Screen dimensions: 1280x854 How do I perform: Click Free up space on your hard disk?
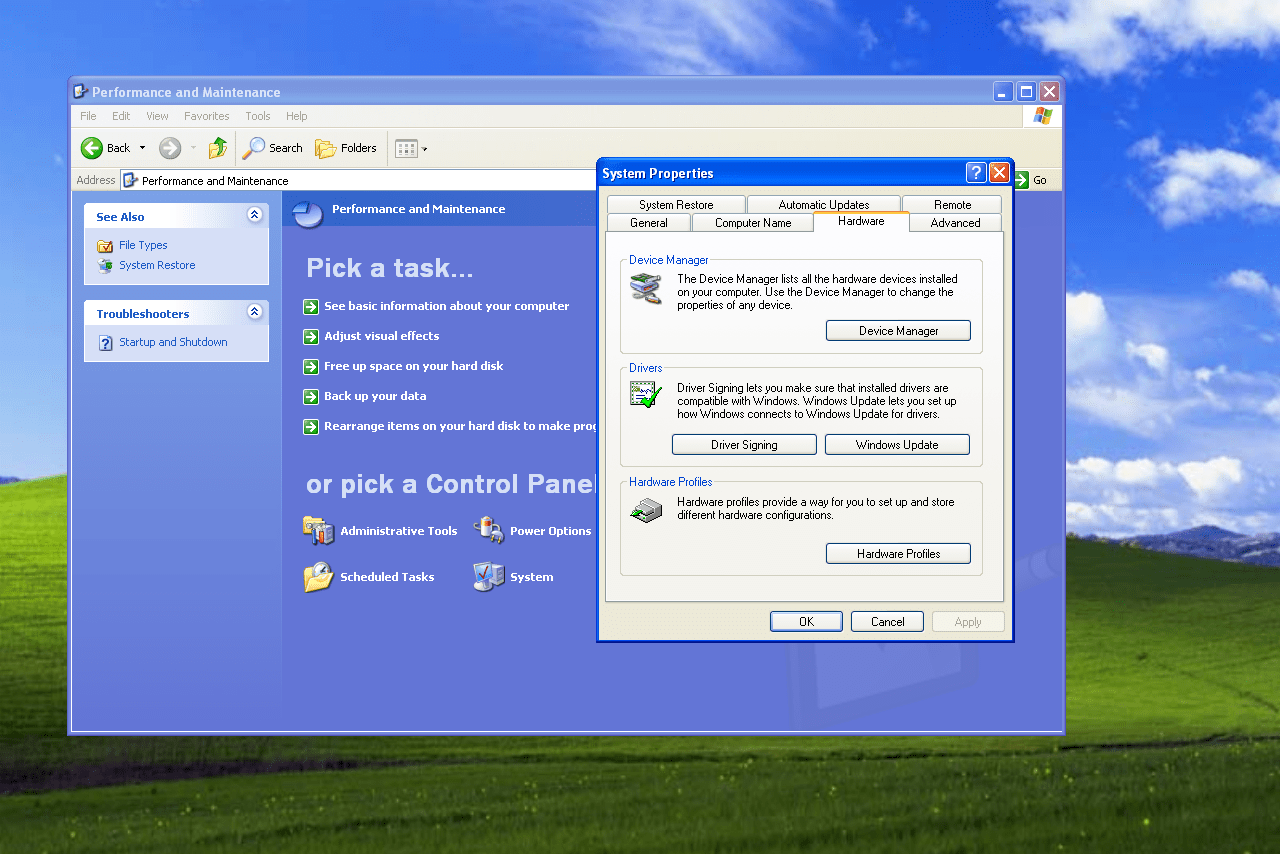point(413,366)
